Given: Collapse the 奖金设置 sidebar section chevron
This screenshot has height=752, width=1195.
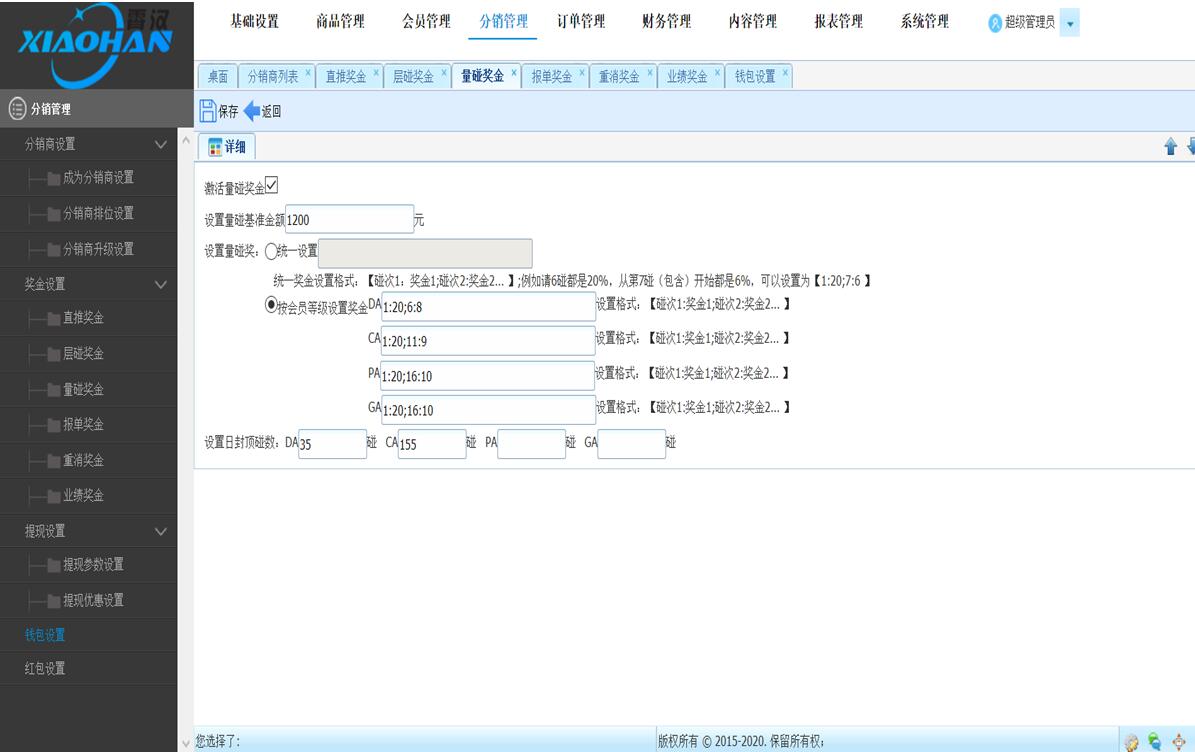Looking at the screenshot, I should click(x=161, y=284).
